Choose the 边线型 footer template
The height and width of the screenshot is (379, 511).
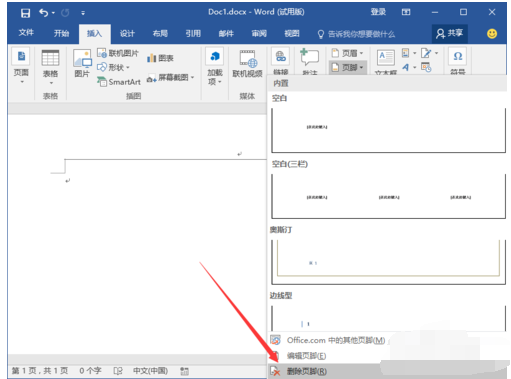[x=388, y=318]
